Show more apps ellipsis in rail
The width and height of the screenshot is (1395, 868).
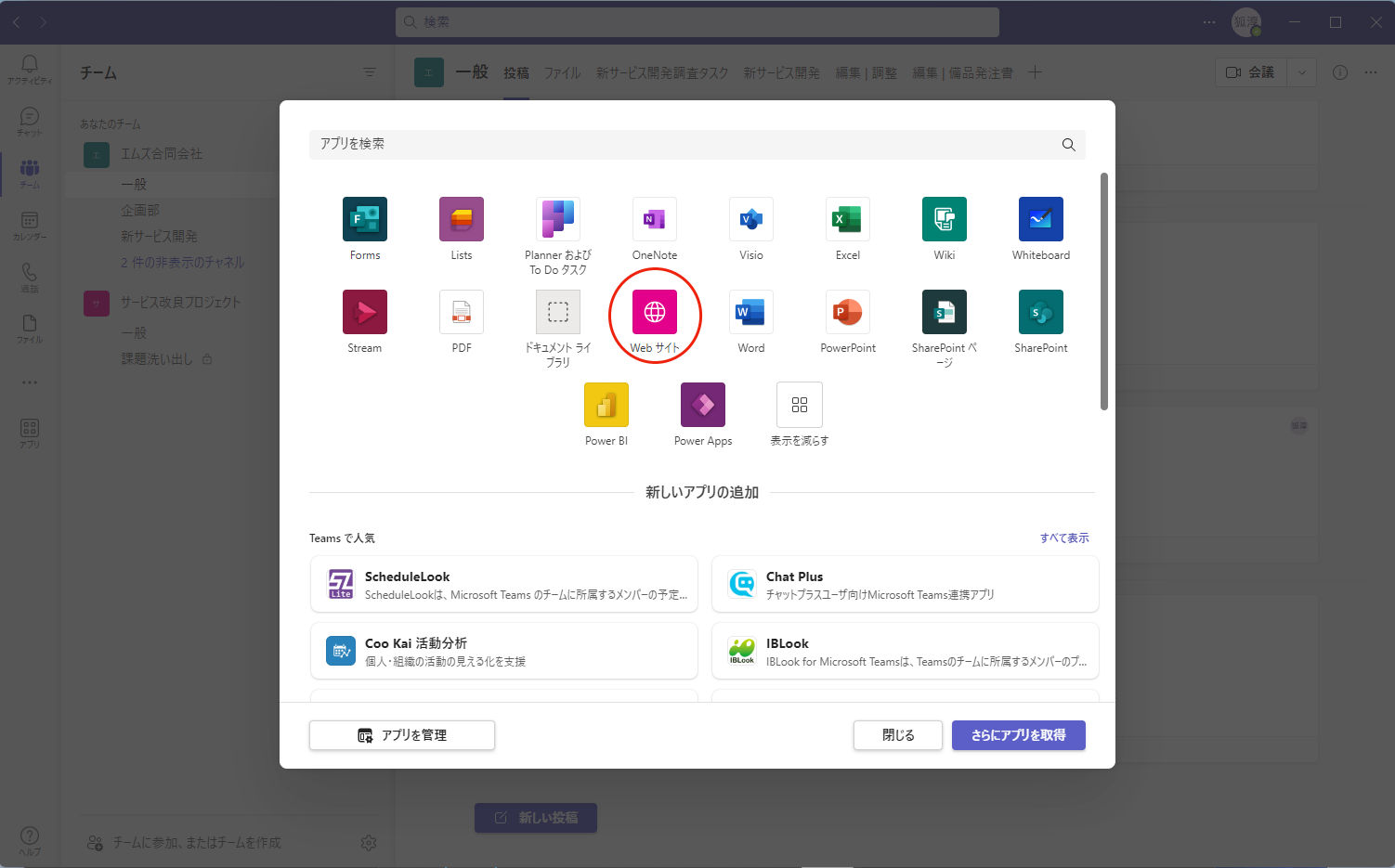point(30,382)
